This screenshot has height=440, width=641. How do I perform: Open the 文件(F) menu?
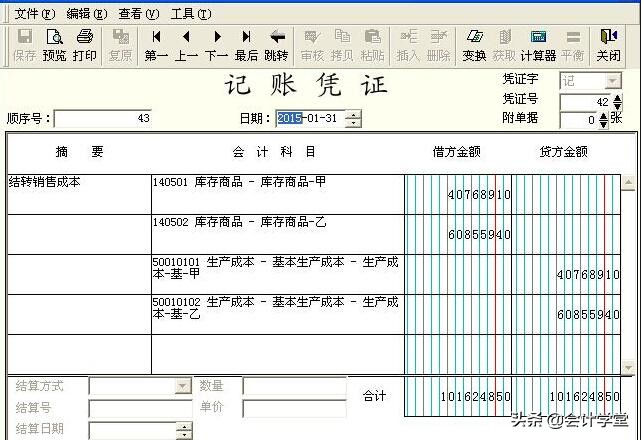[x=34, y=14]
